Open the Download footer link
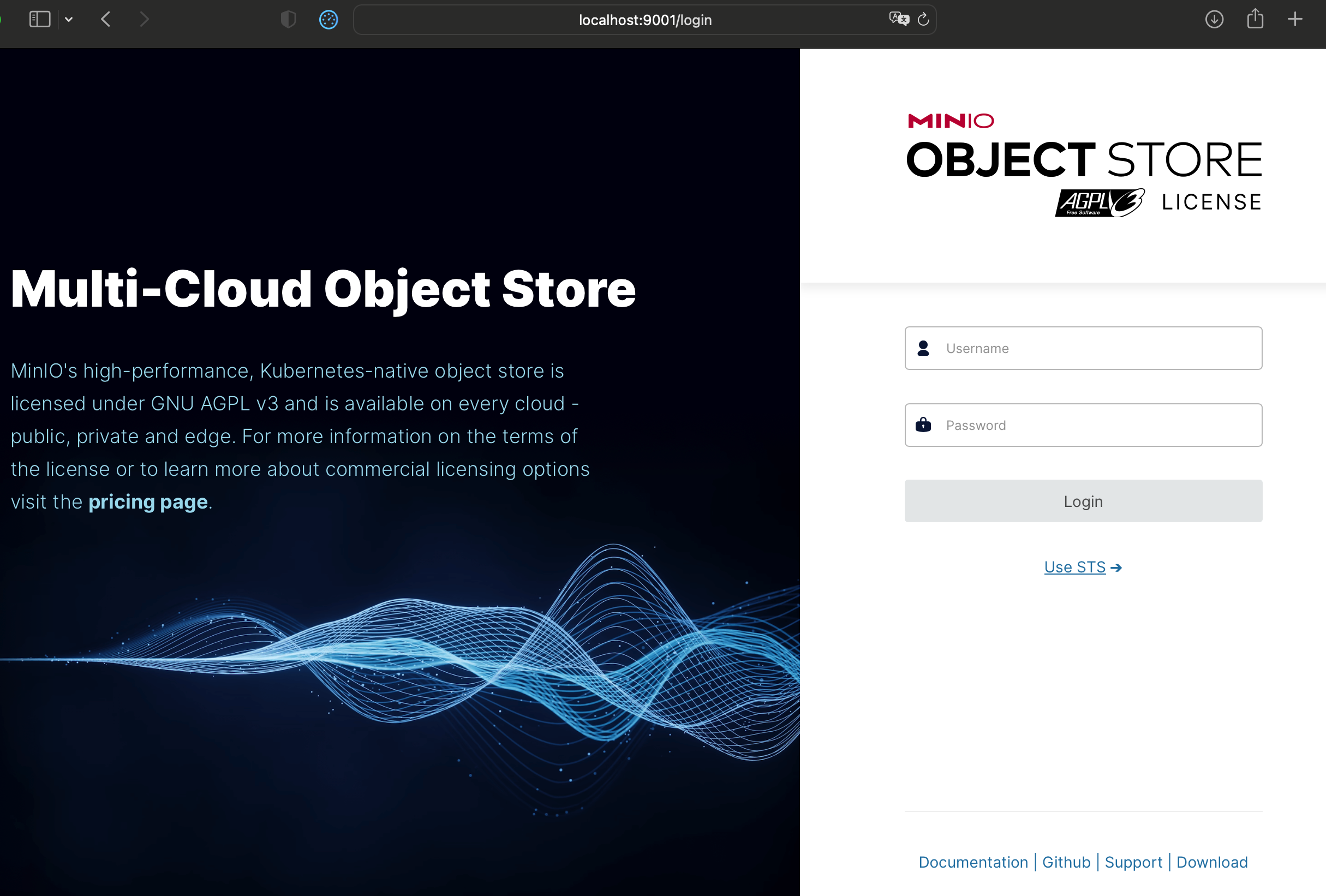The width and height of the screenshot is (1326, 896). point(1212,862)
